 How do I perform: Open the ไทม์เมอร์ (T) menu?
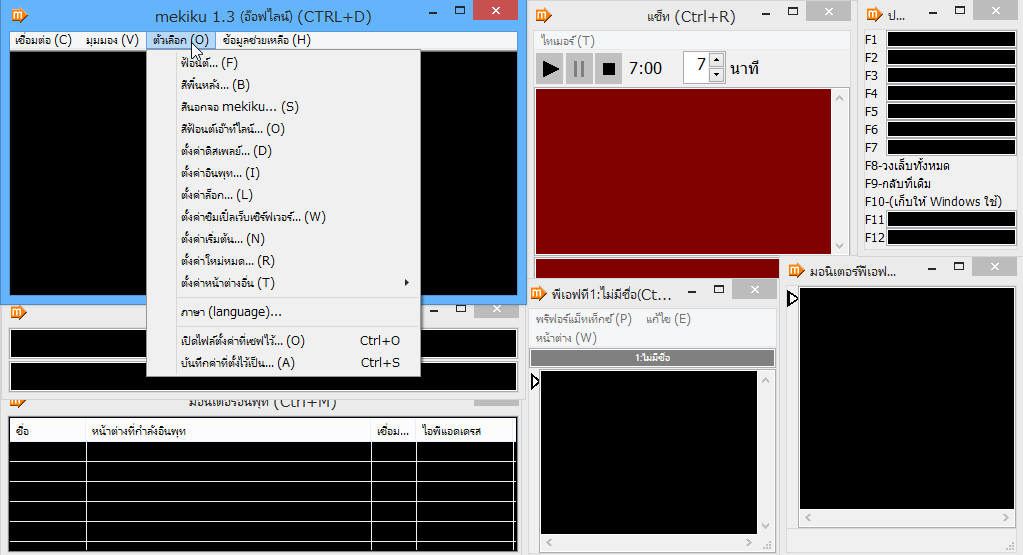click(x=567, y=41)
